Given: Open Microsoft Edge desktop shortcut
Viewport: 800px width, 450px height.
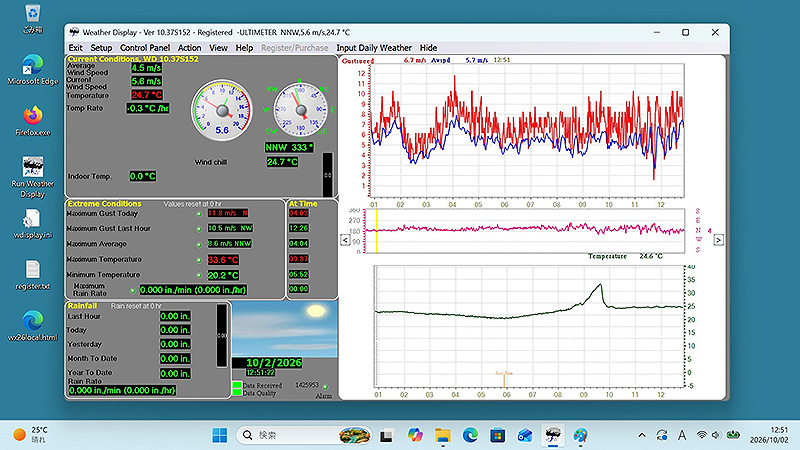Looking at the screenshot, I should 33,69.
